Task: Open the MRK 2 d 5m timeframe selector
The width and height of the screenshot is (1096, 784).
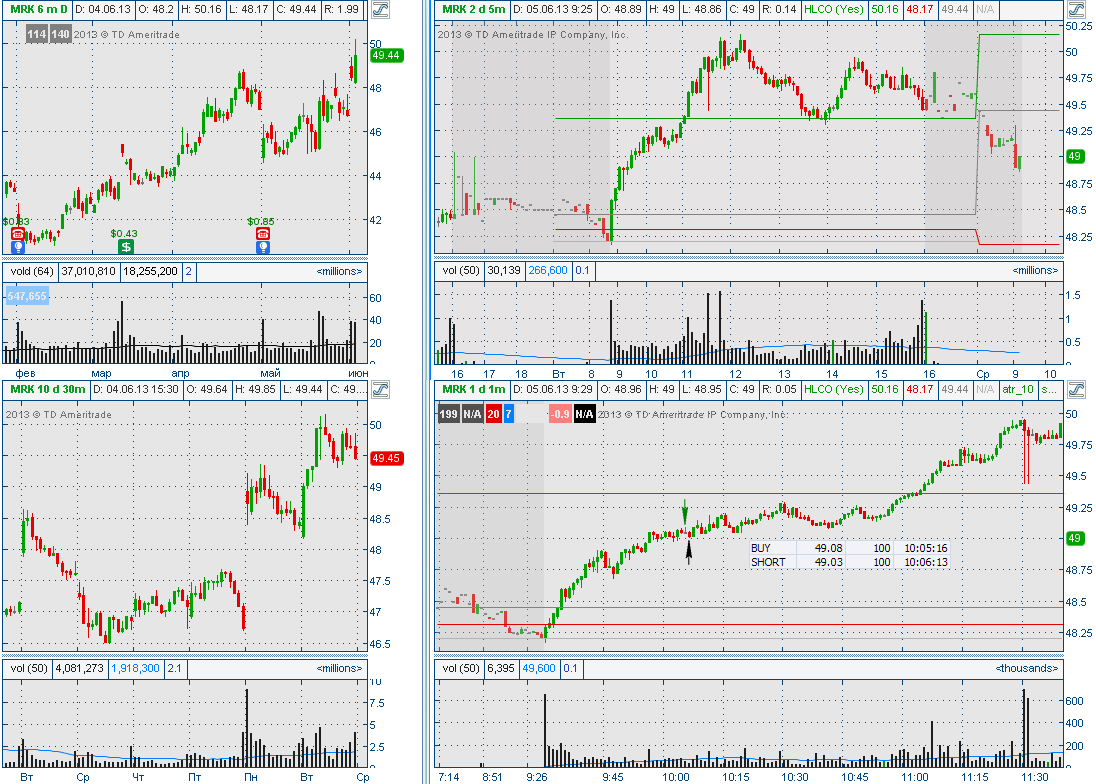Action: 475,9
